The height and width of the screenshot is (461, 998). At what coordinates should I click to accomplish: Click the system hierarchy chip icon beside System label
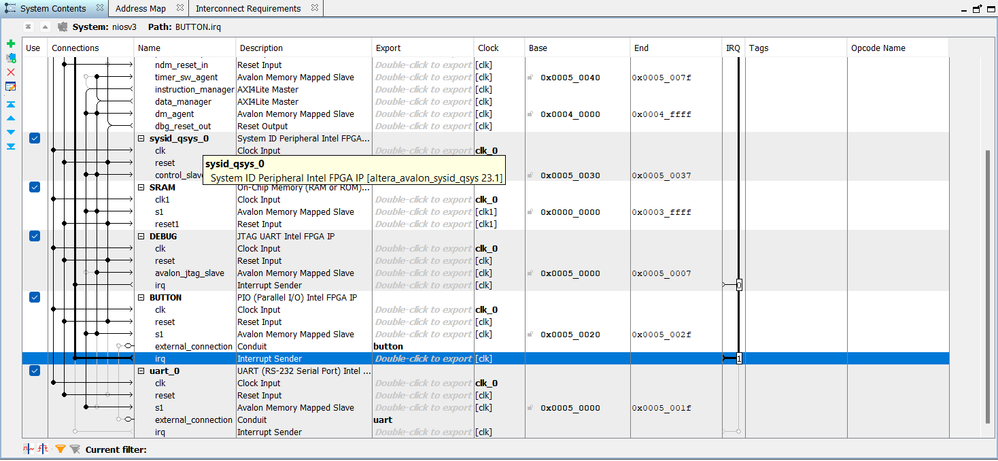(62, 27)
